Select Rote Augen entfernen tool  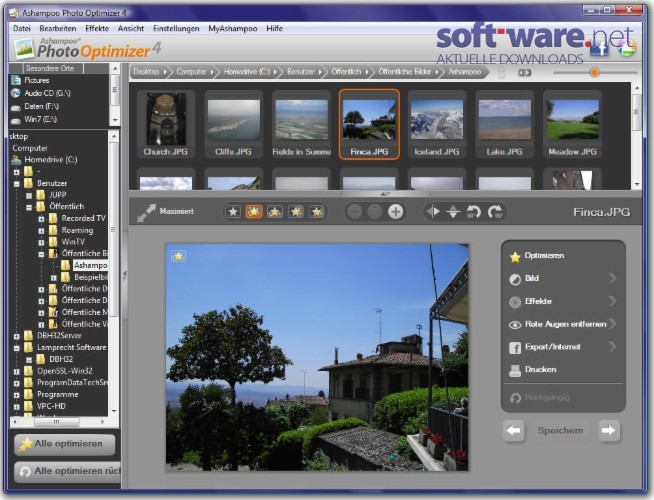click(x=562, y=324)
